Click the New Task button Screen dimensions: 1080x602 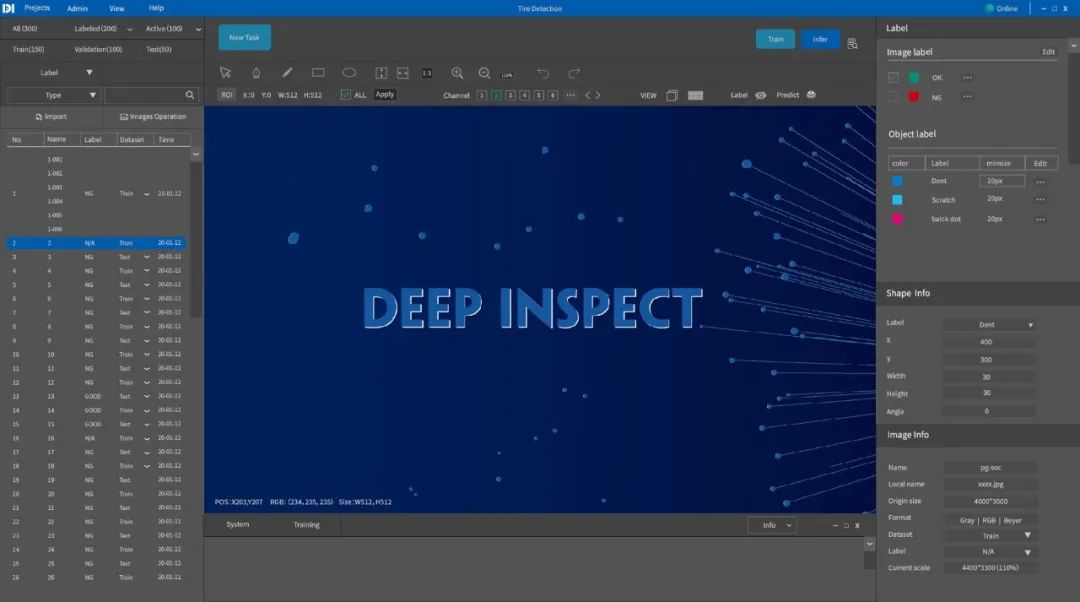[244, 38]
